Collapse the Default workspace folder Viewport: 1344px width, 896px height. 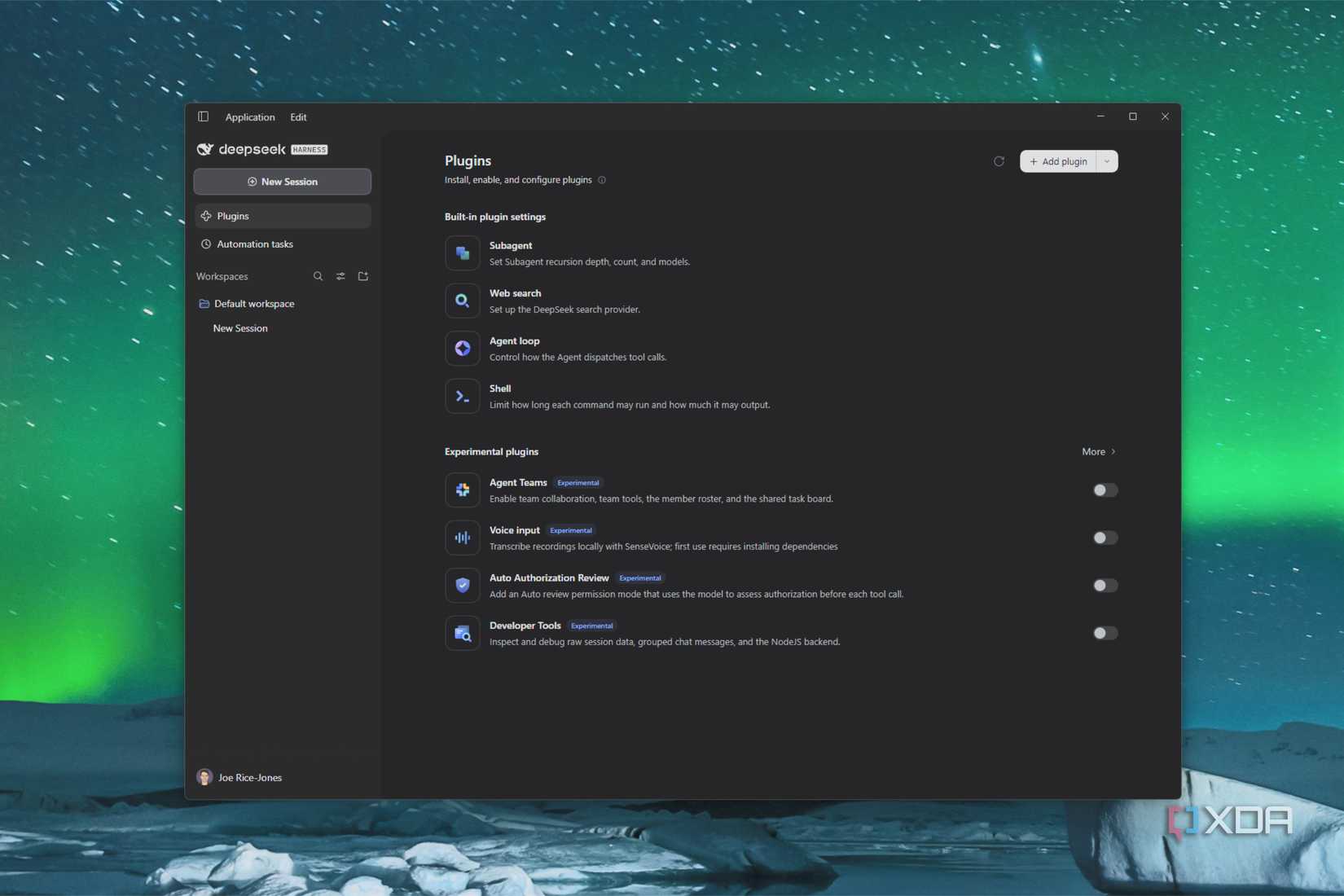click(x=246, y=304)
